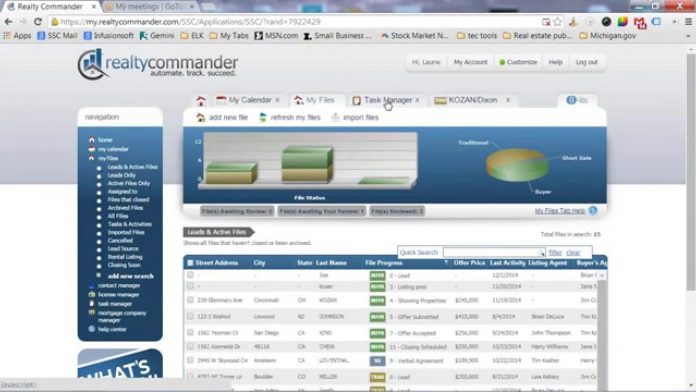
Task: Click the import files icon
Action: point(335,117)
